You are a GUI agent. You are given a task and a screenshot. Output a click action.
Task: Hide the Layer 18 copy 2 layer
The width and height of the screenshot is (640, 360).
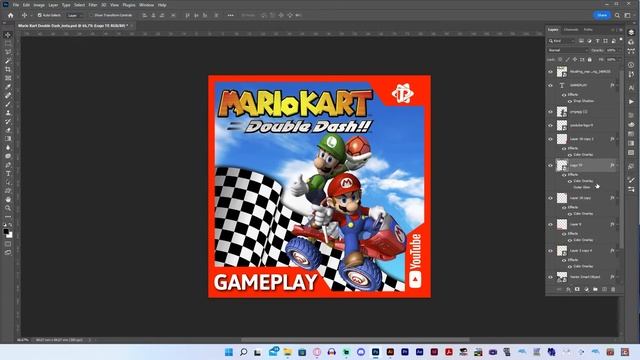[x=550, y=139]
